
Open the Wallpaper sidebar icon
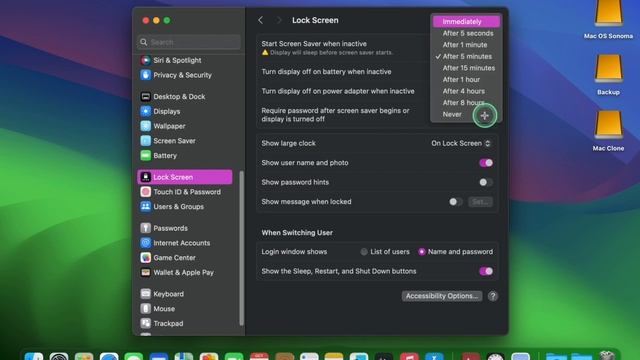click(x=145, y=126)
